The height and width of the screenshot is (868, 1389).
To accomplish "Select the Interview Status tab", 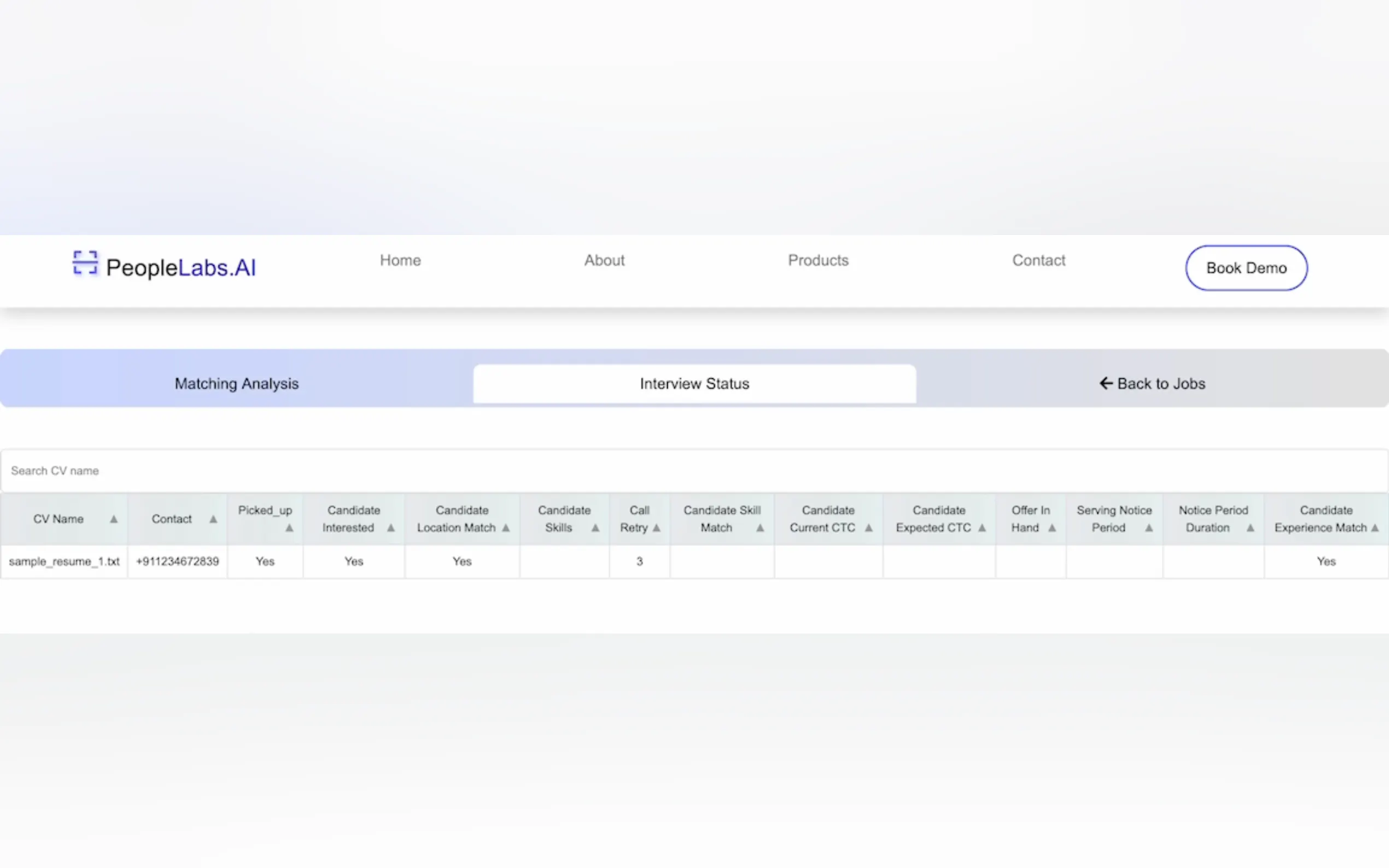I will pos(694,384).
